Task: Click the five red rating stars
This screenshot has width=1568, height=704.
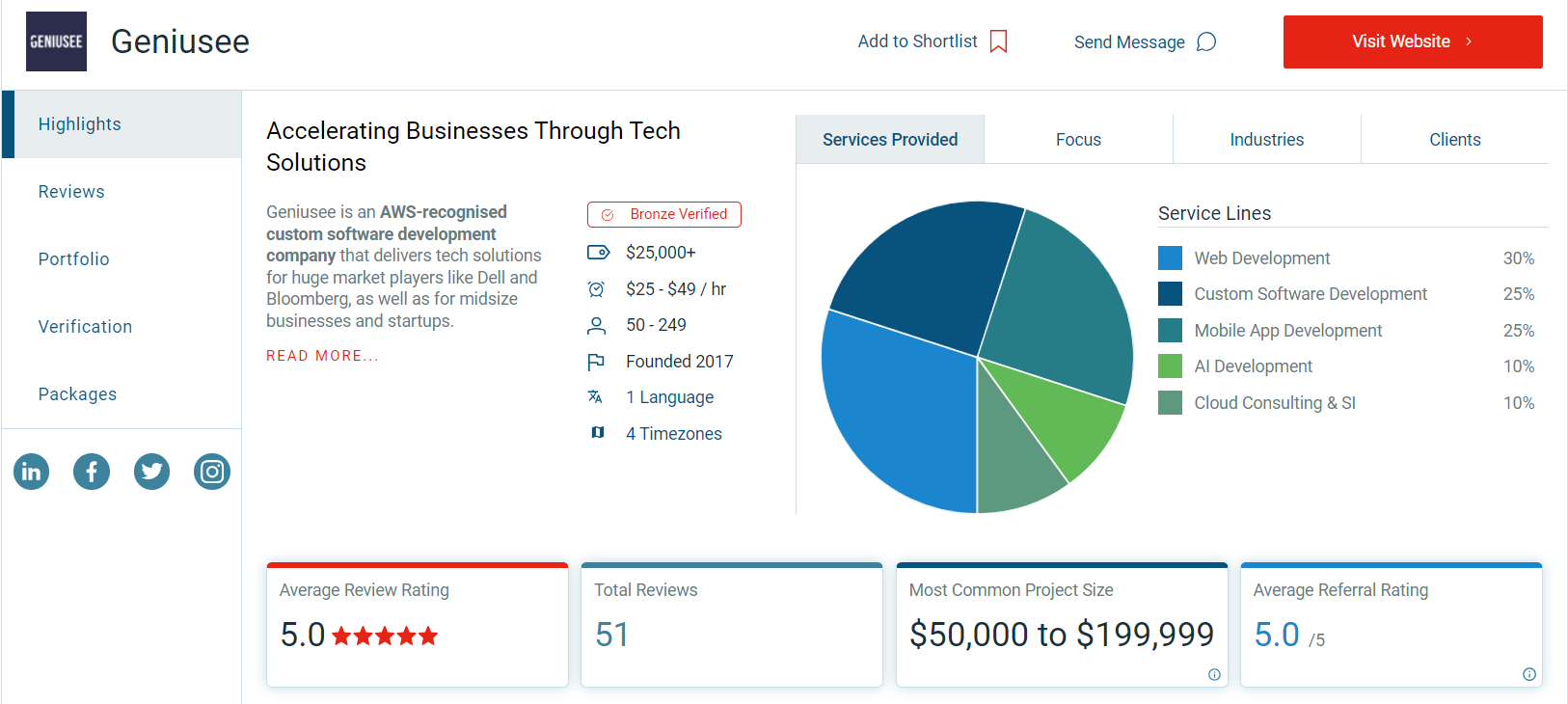Action: point(385,636)
